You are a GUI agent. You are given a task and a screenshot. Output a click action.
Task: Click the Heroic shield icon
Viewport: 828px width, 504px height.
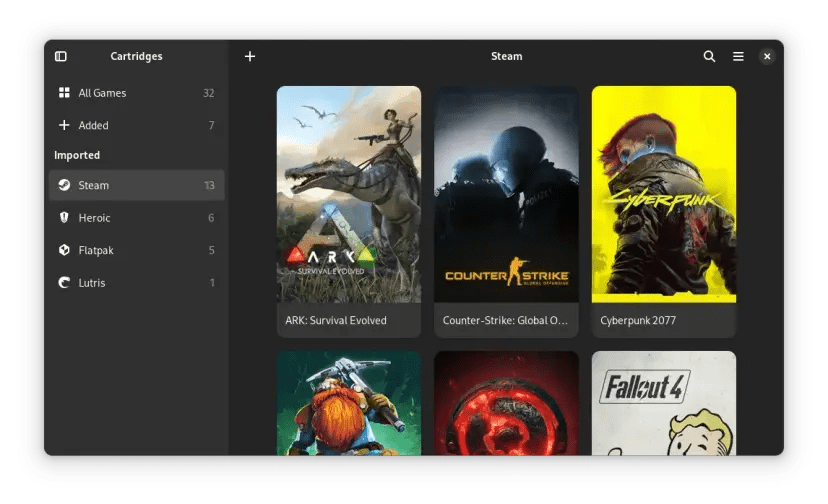pyautogui.click(x=64, y=218)
